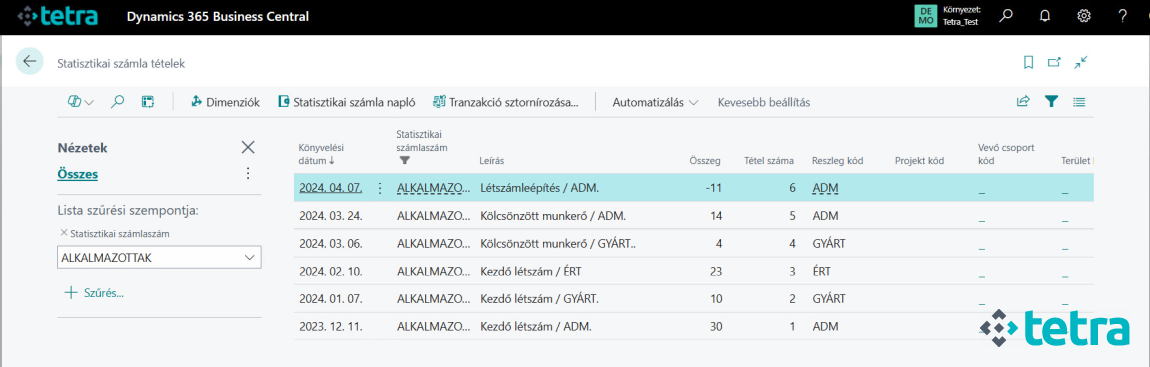Select Kezdő létszám / ADM. description
Image resolution: width=1150 pixels, height=367 pixels.
click(535, 326)
